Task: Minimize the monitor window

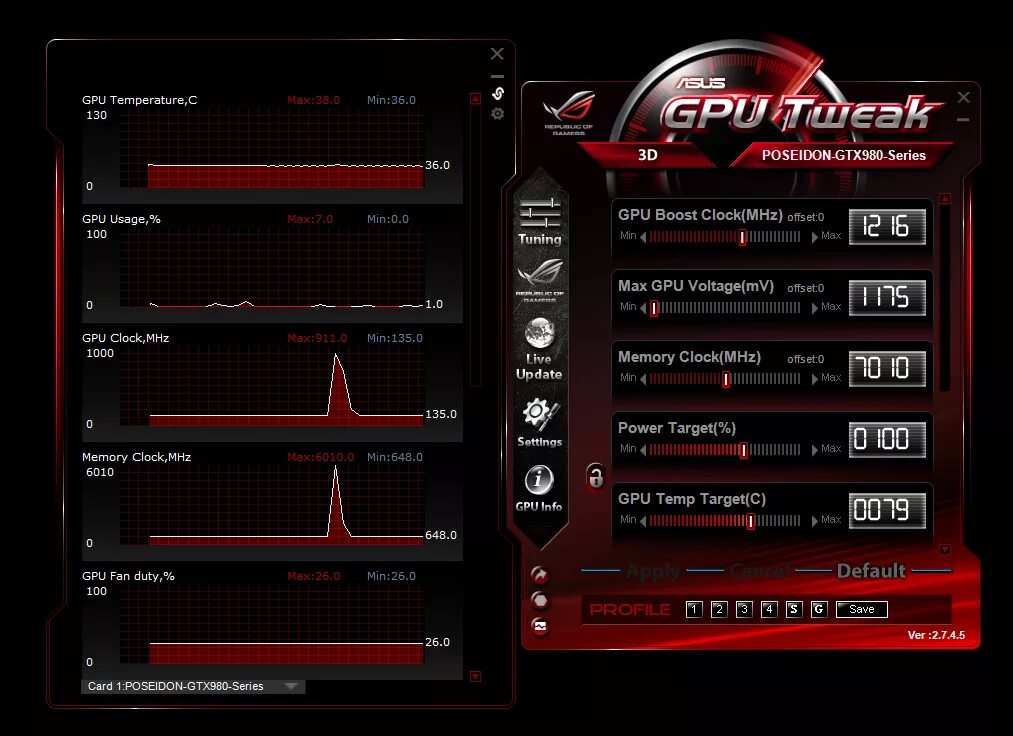Action: [497, 76]
